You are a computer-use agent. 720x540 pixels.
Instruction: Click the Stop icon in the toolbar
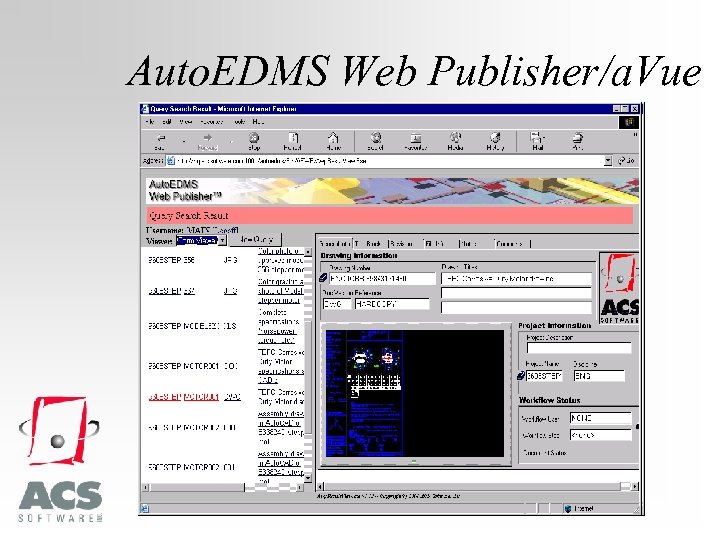click(x=254, y=137)
